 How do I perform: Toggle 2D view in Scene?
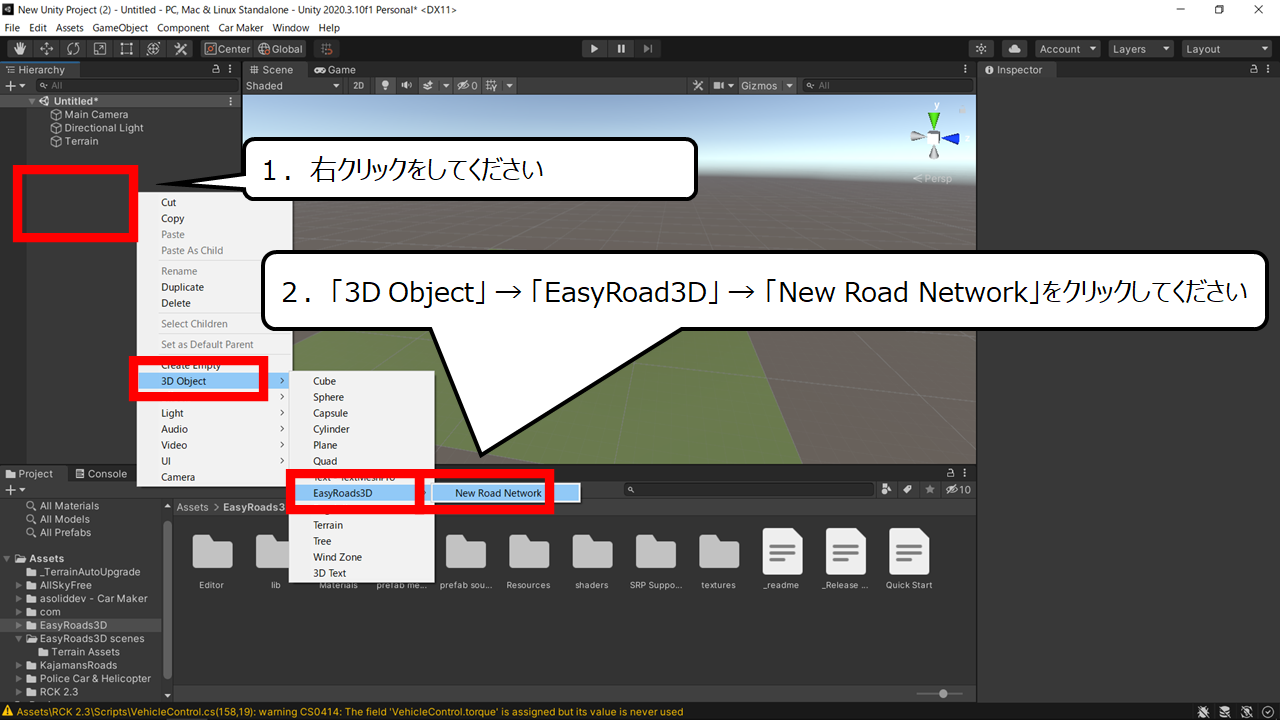(x=358, y=86)
